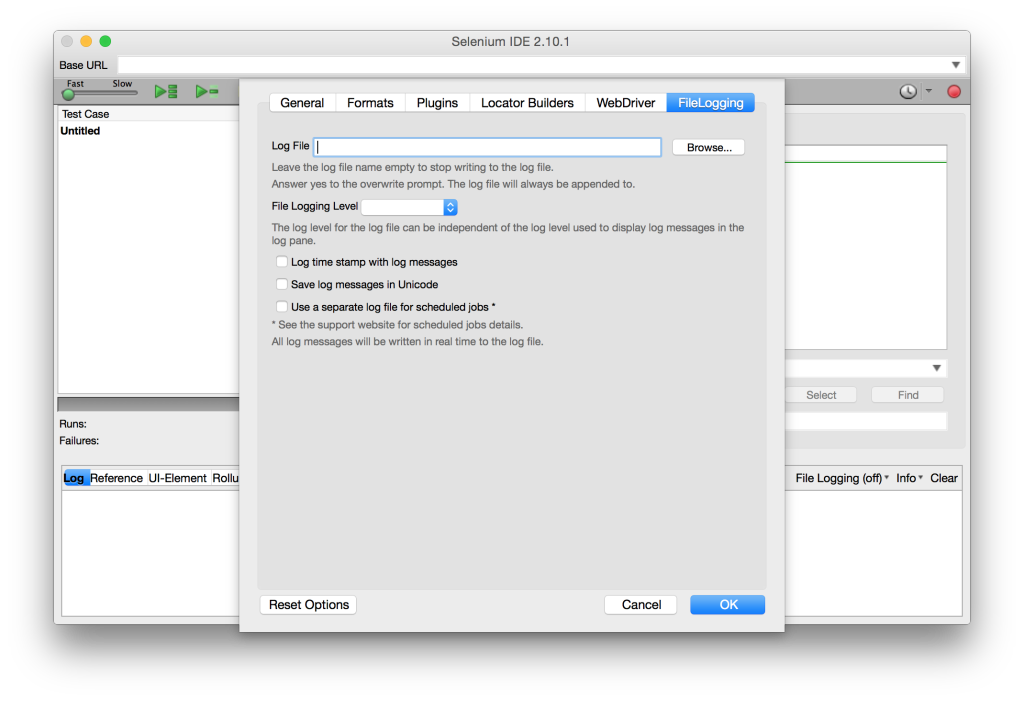1024x701 pixels.
Task: Enable Save log messages in Unicode
Action: (x=281, y=284)
